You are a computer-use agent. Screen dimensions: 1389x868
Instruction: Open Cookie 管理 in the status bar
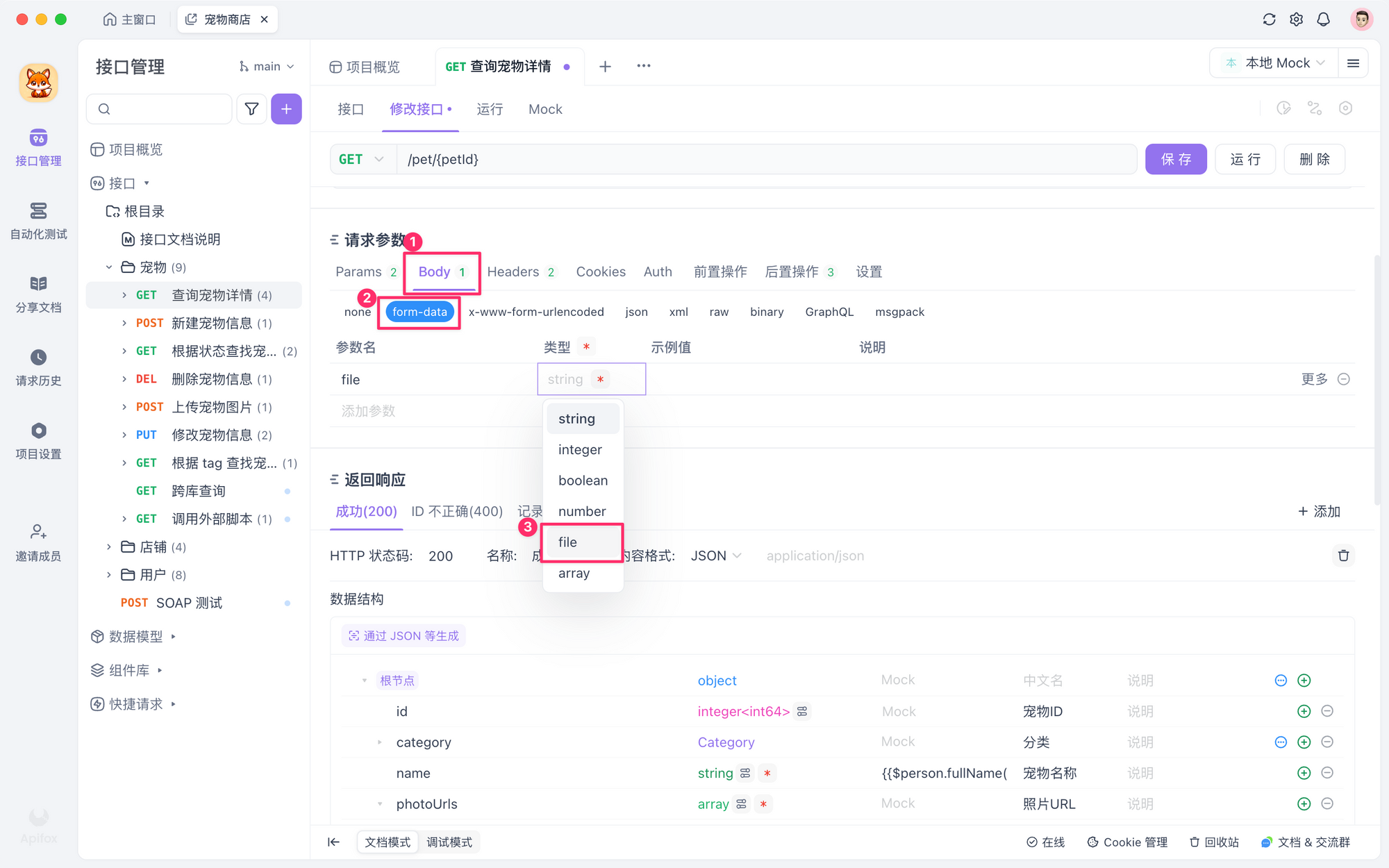(1127, 842)
